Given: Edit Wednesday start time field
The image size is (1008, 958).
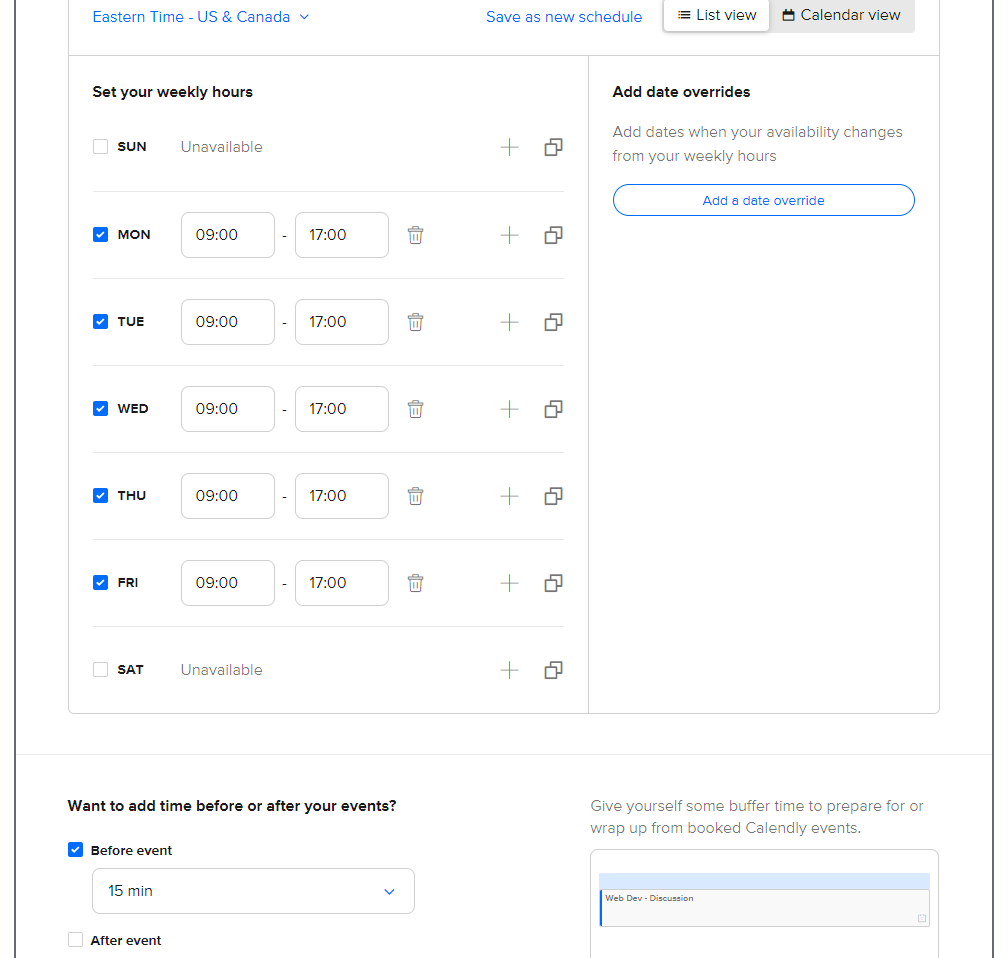Looking at the screenshot, I should (228, 408).
